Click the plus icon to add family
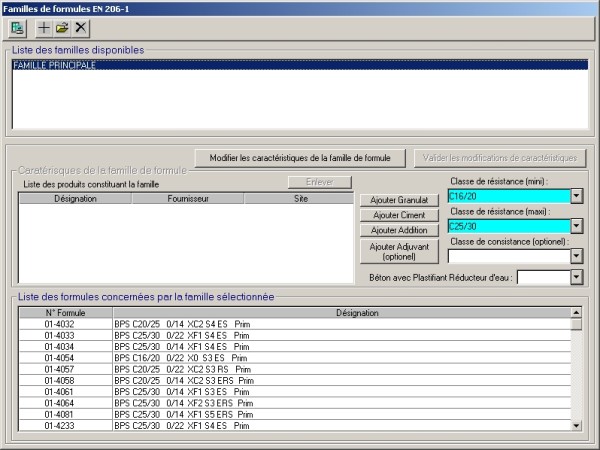This screenshot has height=450, width=600. [44, 27]
